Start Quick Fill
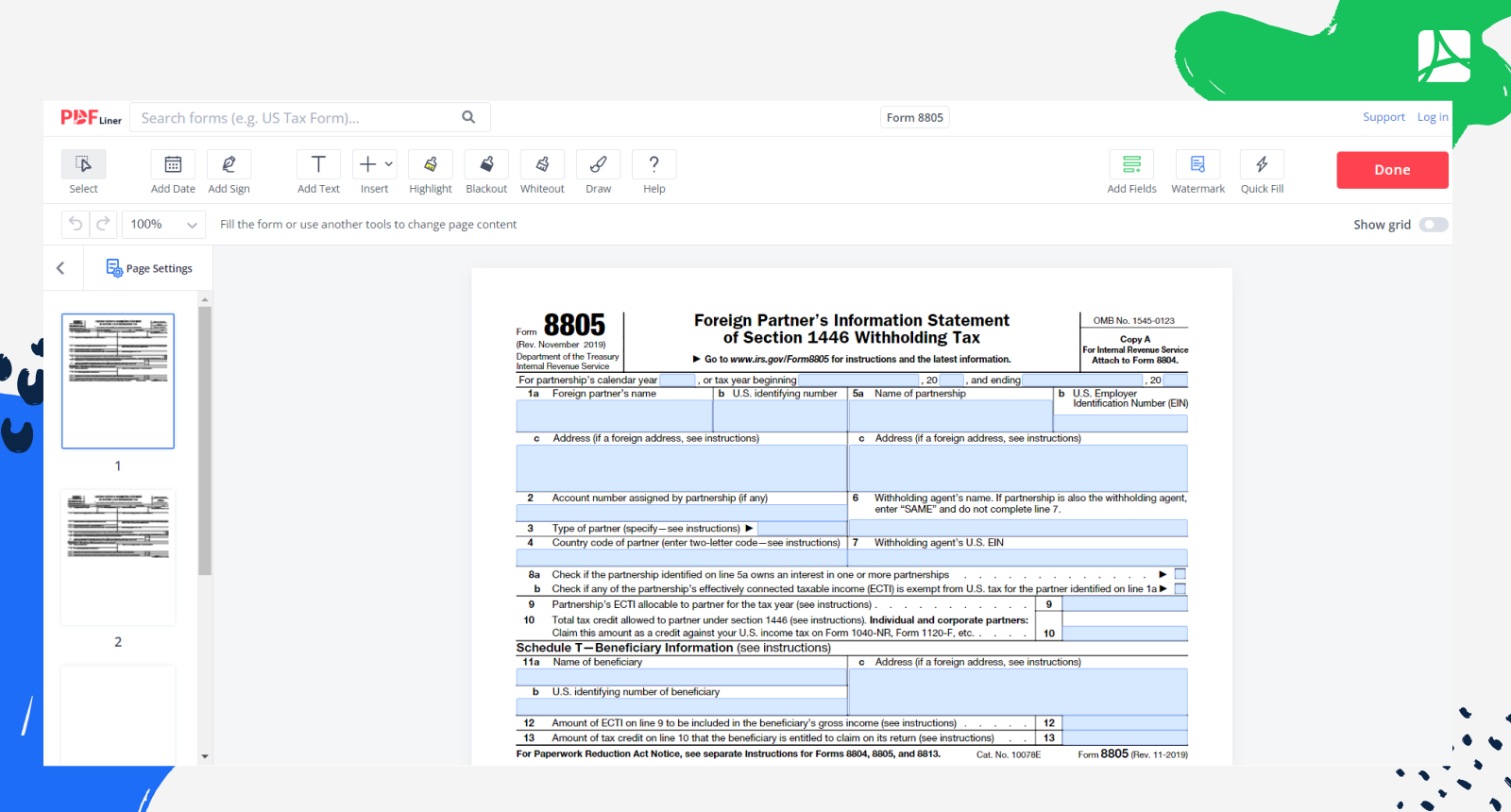Viewport: 1511px width, 812px height. pyautogui.click(x=1262, y=172)
